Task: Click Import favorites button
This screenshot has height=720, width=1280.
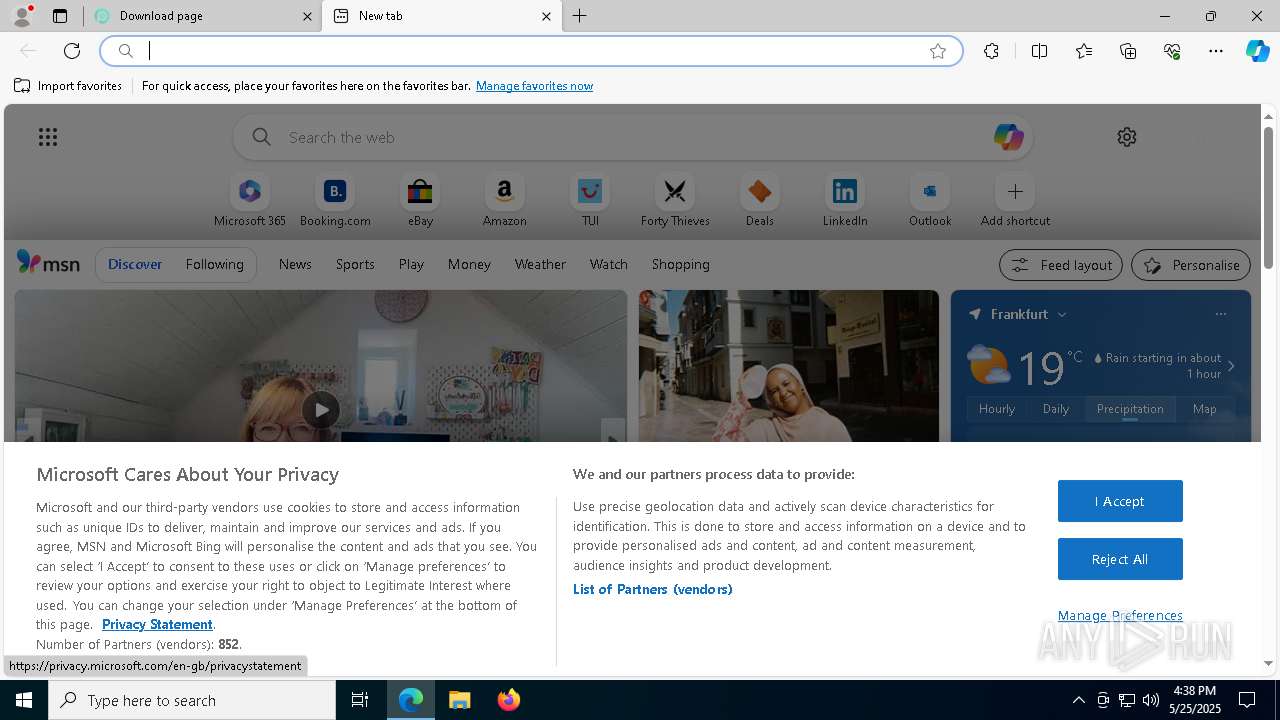Action: click(68, 86)
